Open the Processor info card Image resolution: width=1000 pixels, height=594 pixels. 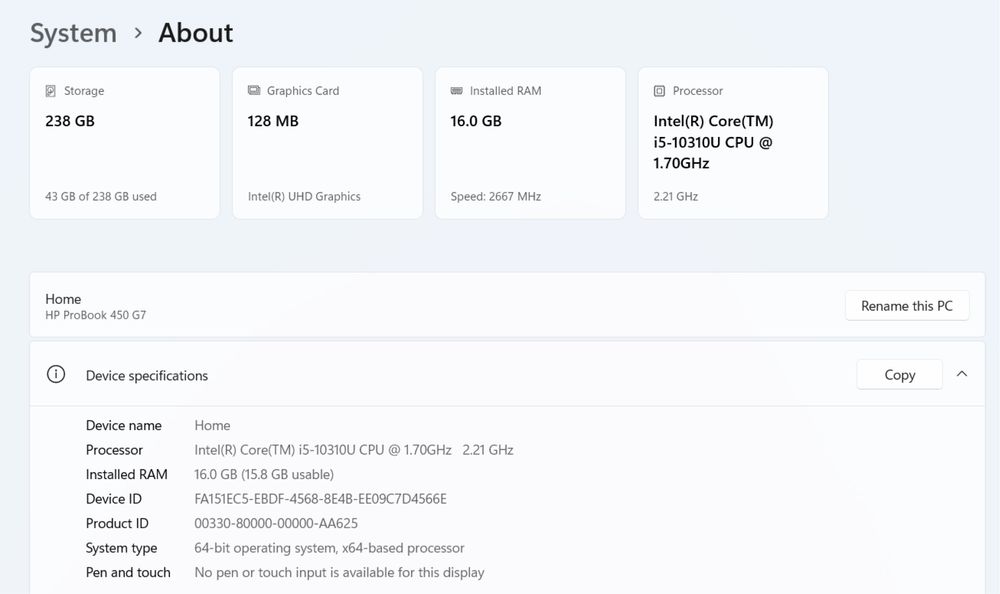tap(733, 143)
